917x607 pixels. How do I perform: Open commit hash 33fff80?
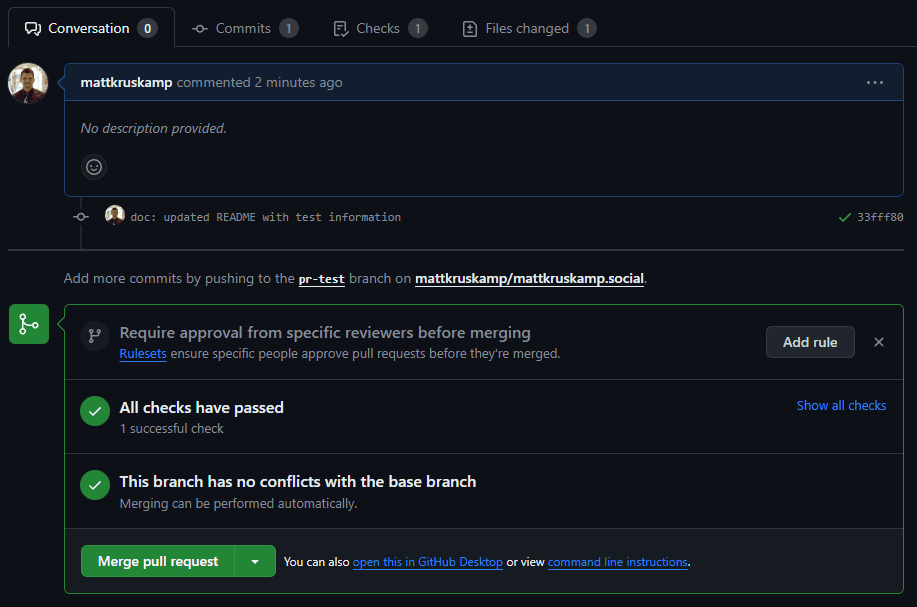pos(880,217)
